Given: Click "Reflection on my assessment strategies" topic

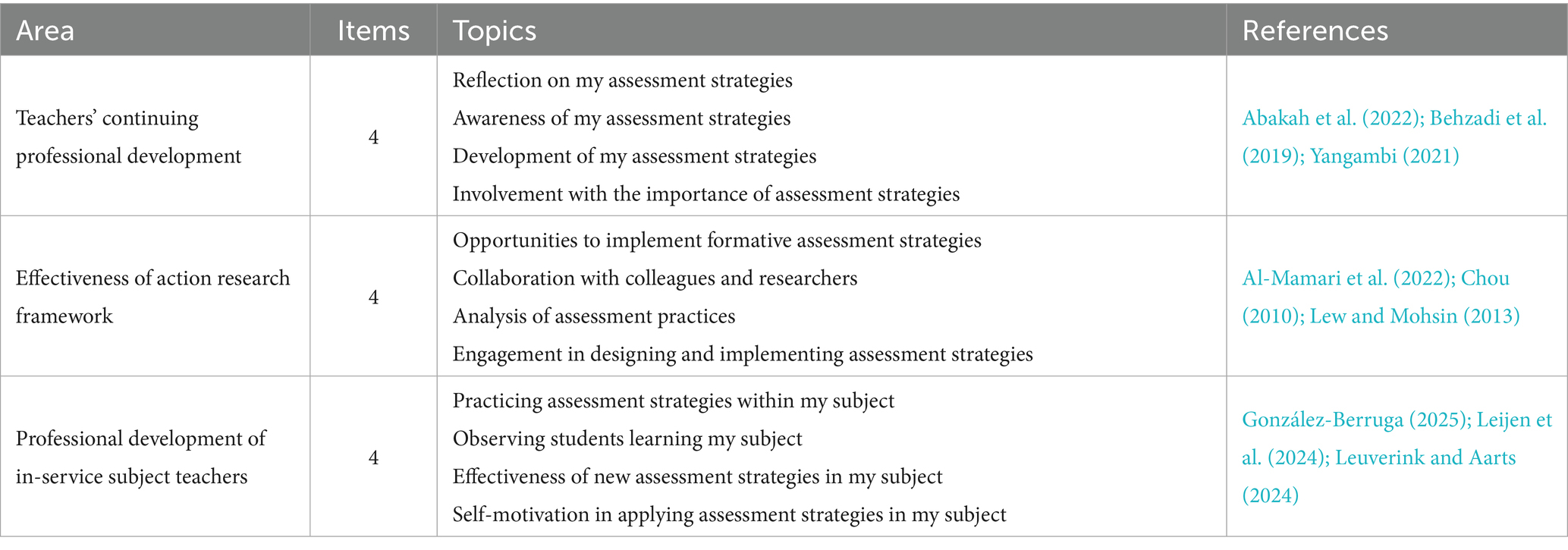Looking at the screenshot, I should [622, 80].
